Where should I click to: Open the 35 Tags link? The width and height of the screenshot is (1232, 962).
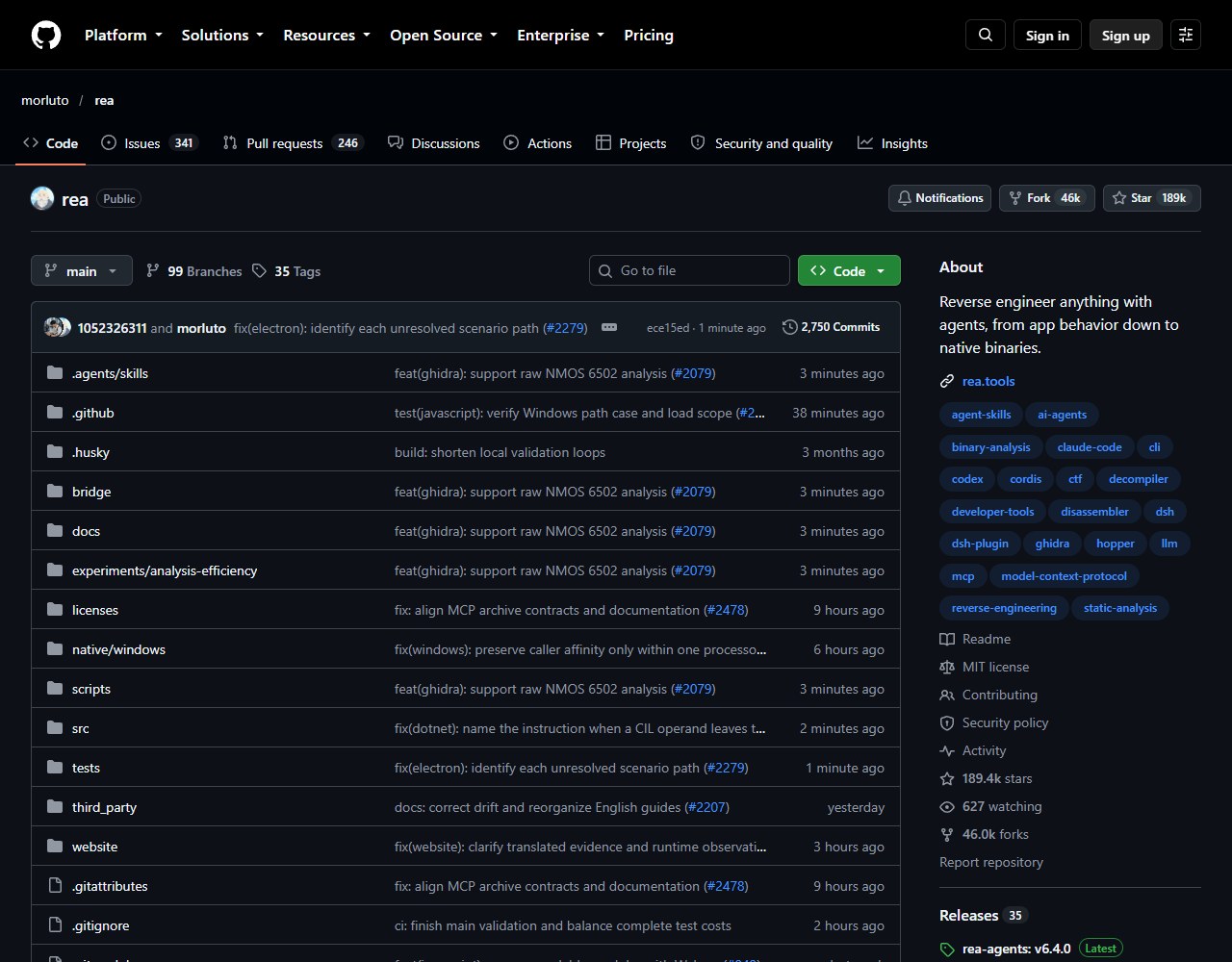[x=287, y=271]
